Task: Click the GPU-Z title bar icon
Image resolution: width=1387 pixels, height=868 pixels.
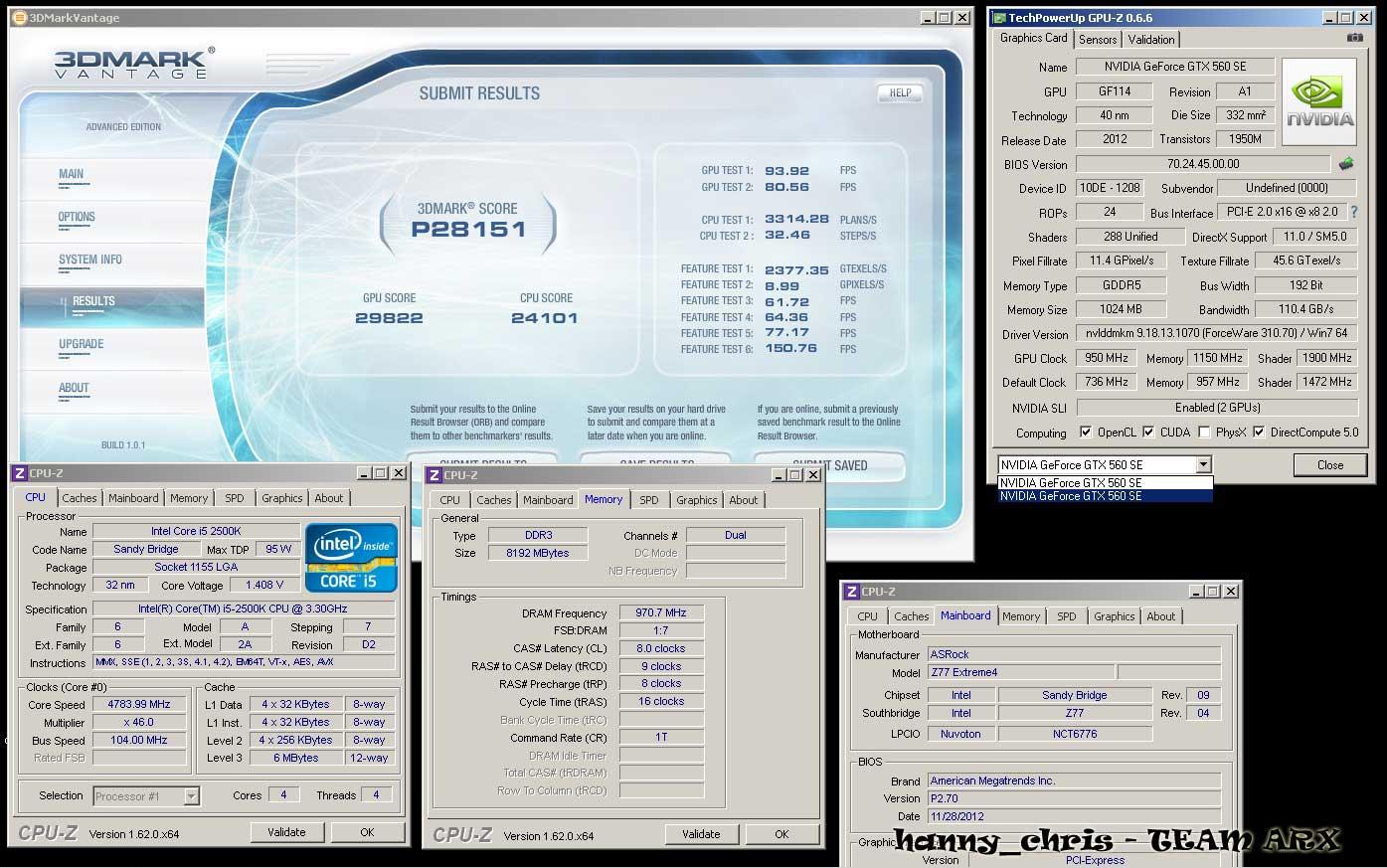Action: 998,18
